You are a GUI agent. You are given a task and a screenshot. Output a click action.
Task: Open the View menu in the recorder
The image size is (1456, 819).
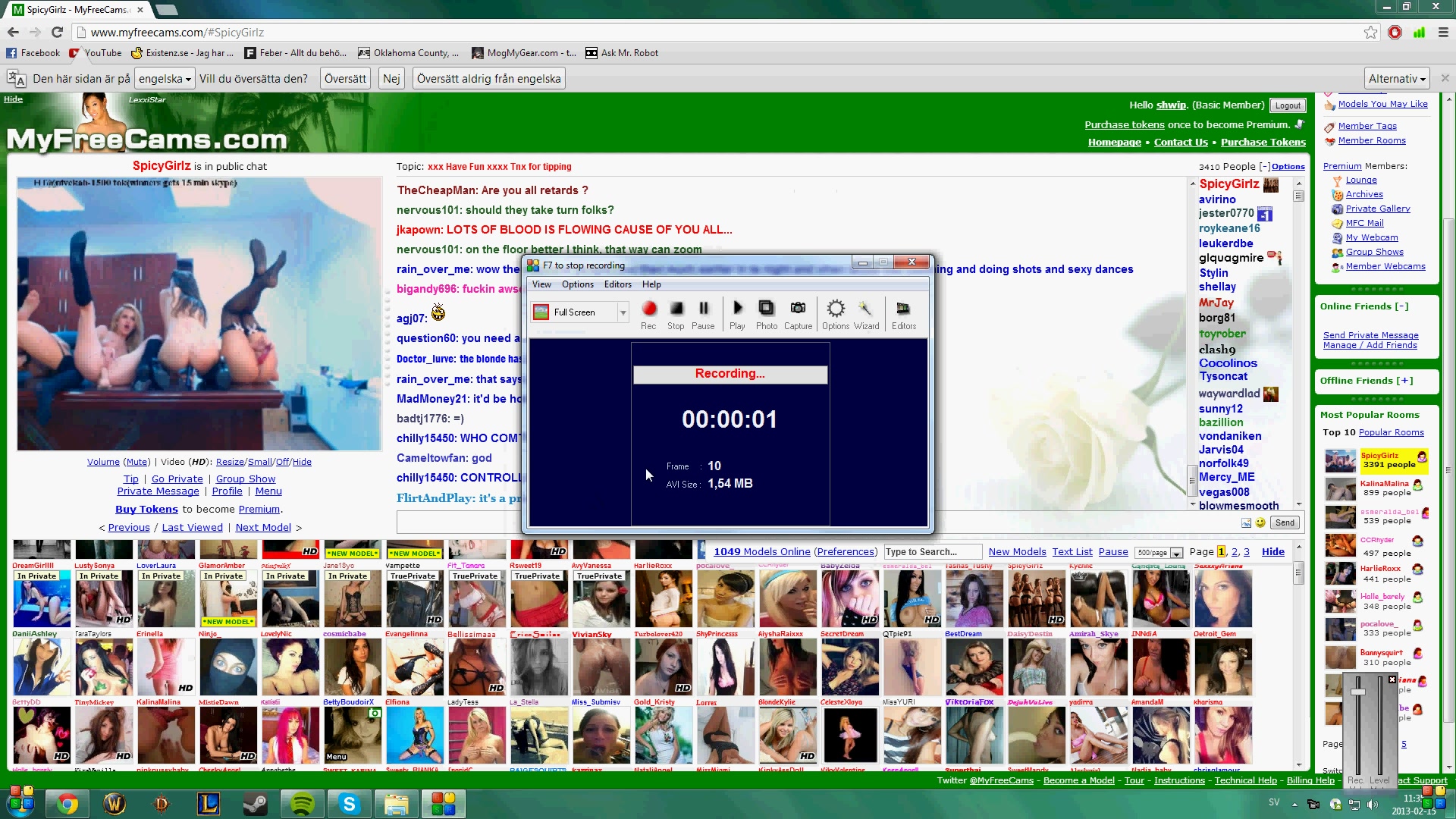pos(541,284)
